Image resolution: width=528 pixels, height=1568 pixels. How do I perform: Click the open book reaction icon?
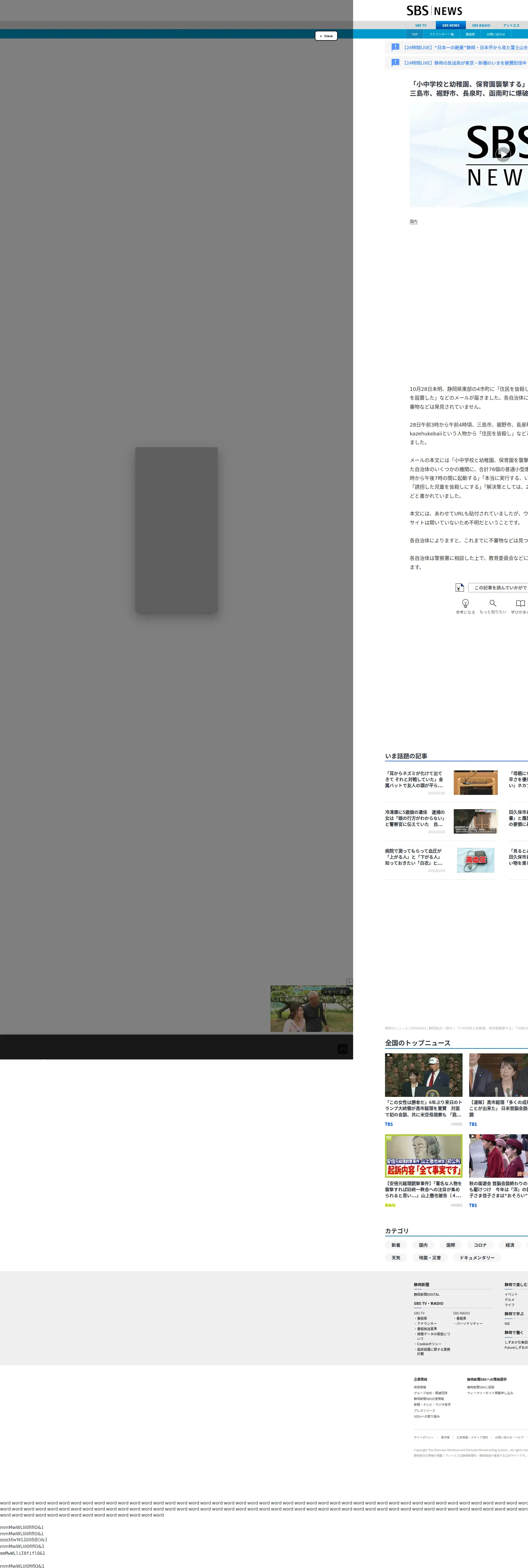click(520, 603)
